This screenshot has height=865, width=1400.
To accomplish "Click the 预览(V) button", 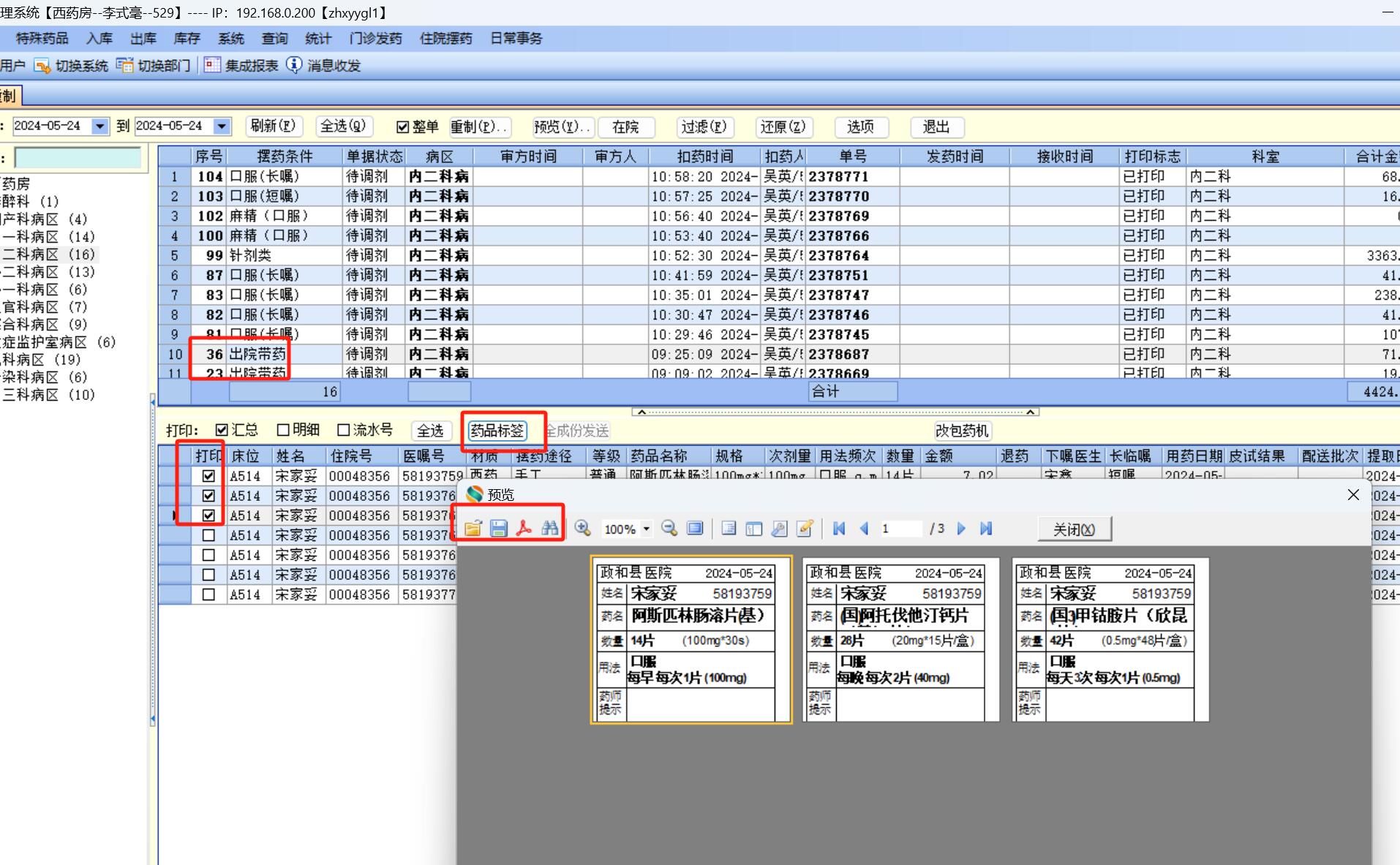I will point(562,127).
